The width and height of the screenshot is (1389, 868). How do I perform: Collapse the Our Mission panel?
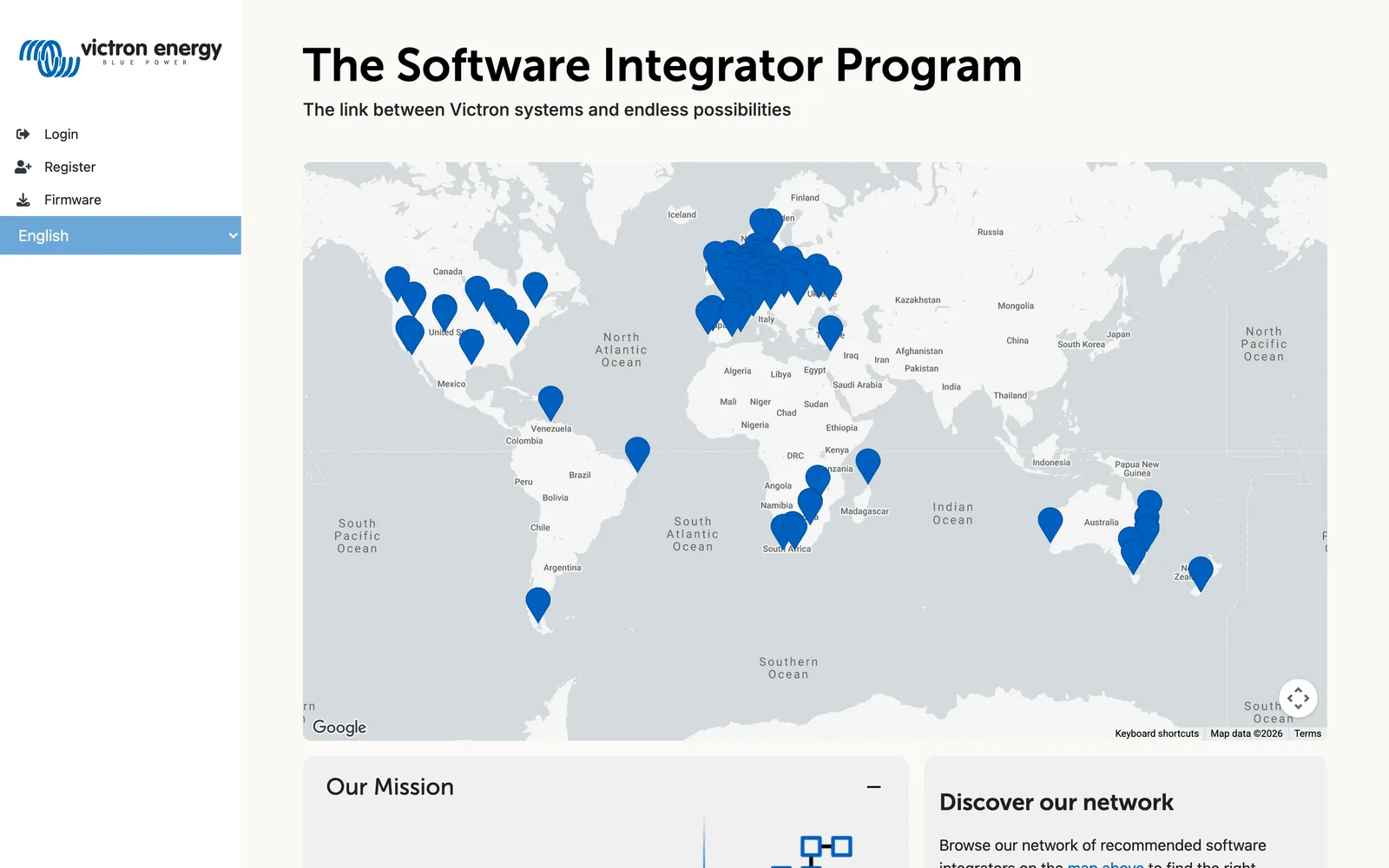[x=873, y=787]
